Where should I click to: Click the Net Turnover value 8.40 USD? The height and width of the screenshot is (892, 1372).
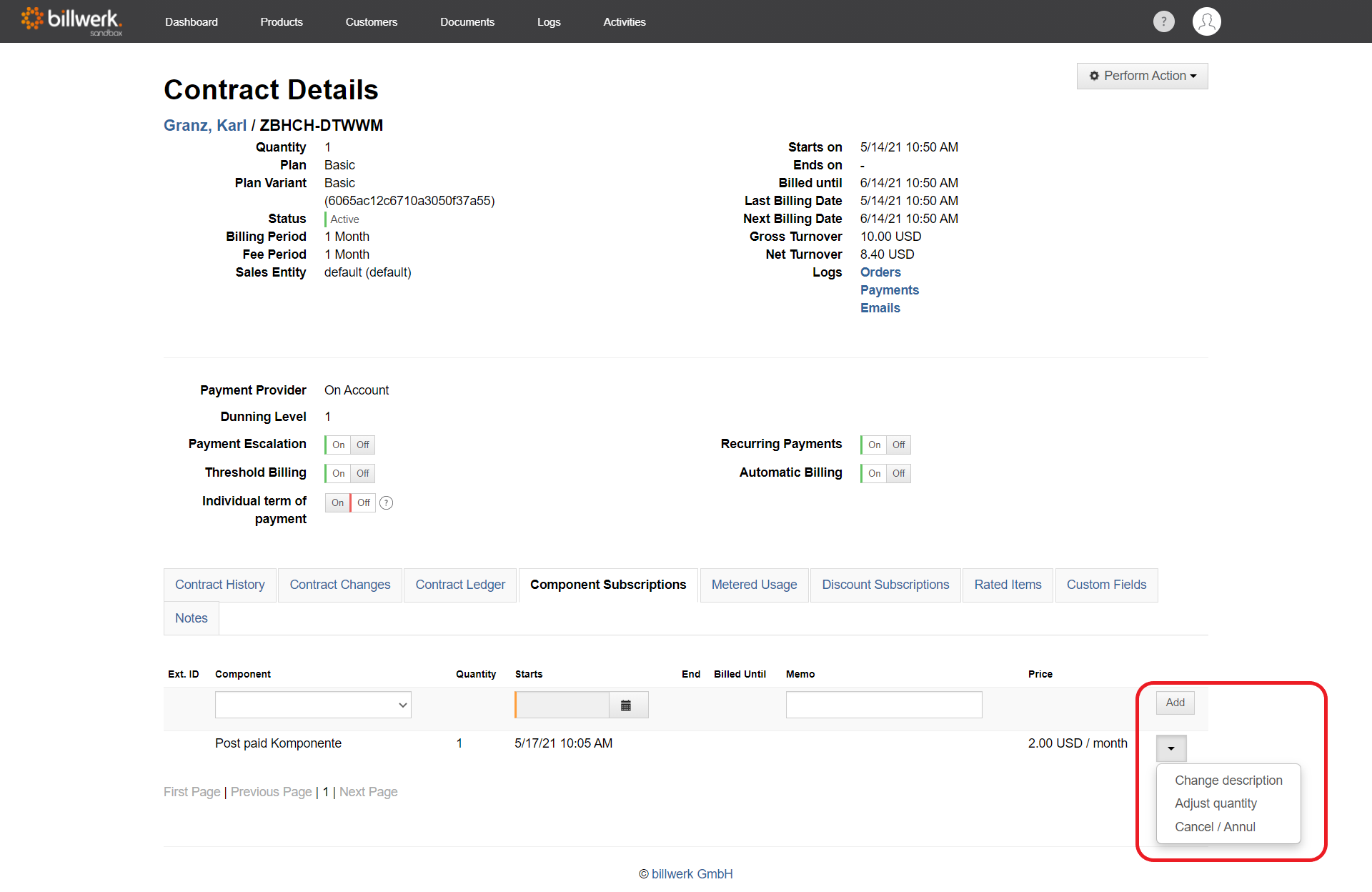[887, 254]
